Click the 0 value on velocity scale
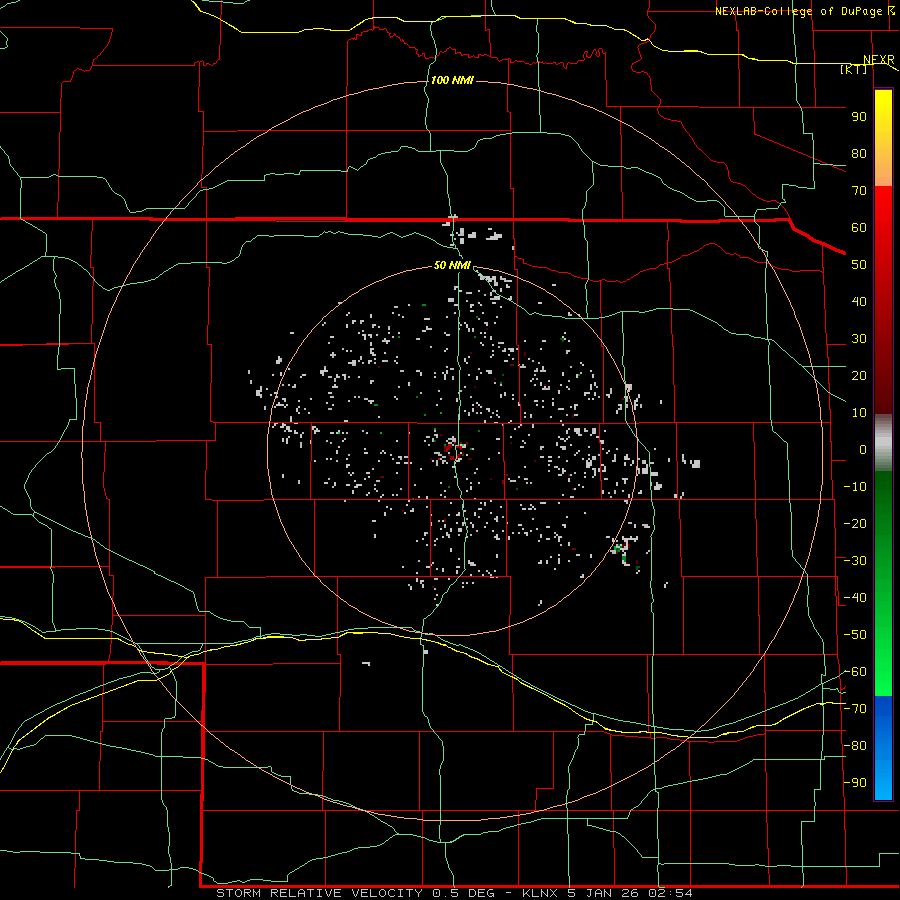 pyautogui.click(x=863, y=450)
